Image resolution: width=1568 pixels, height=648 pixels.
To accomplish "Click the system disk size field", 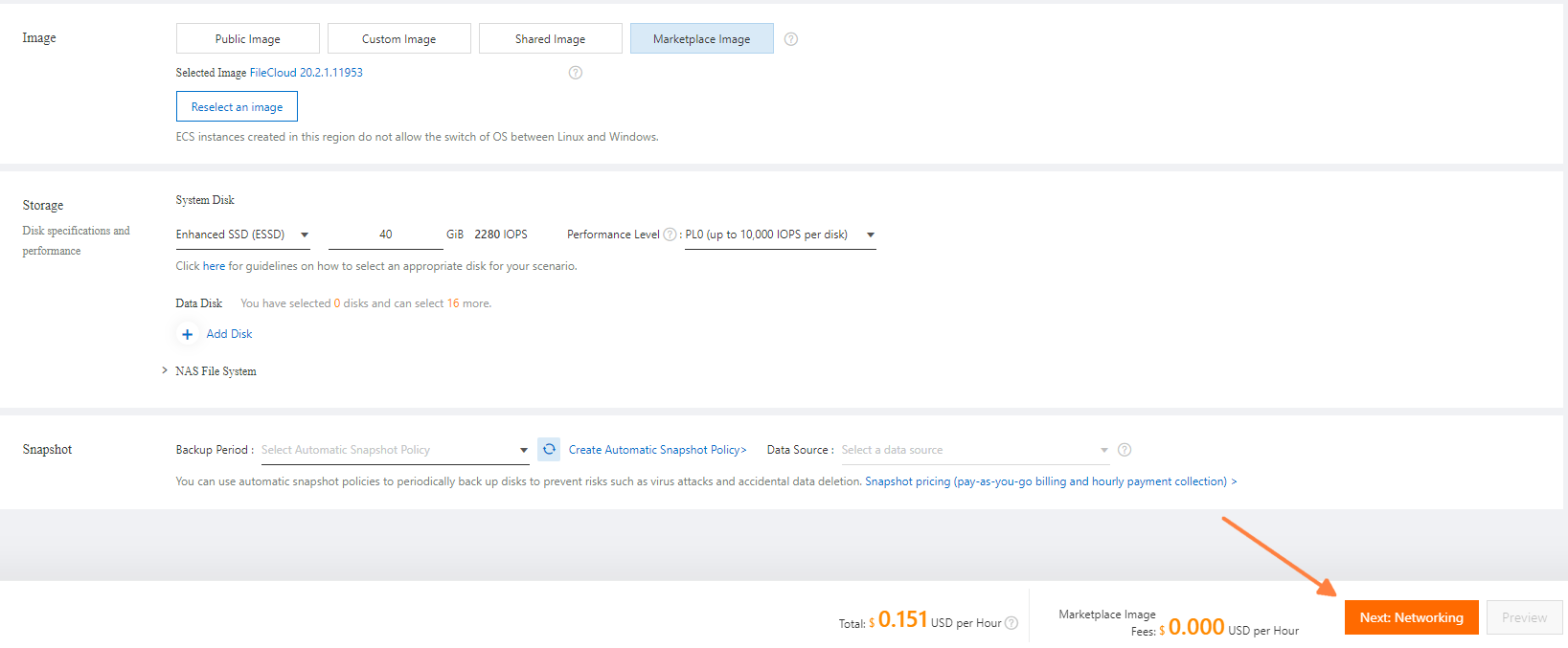I will 385,235.
